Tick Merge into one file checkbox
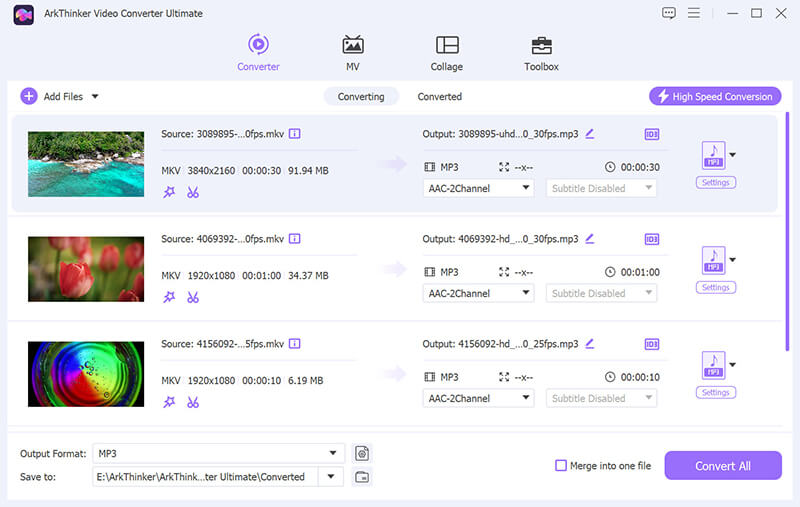800x507 pixels. click(560, 465)
